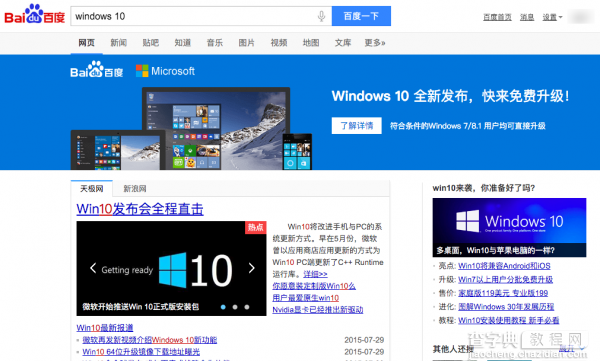Switch to the 新浪网 tab
This screenshot has width=600, height=361.
point(135,189)
